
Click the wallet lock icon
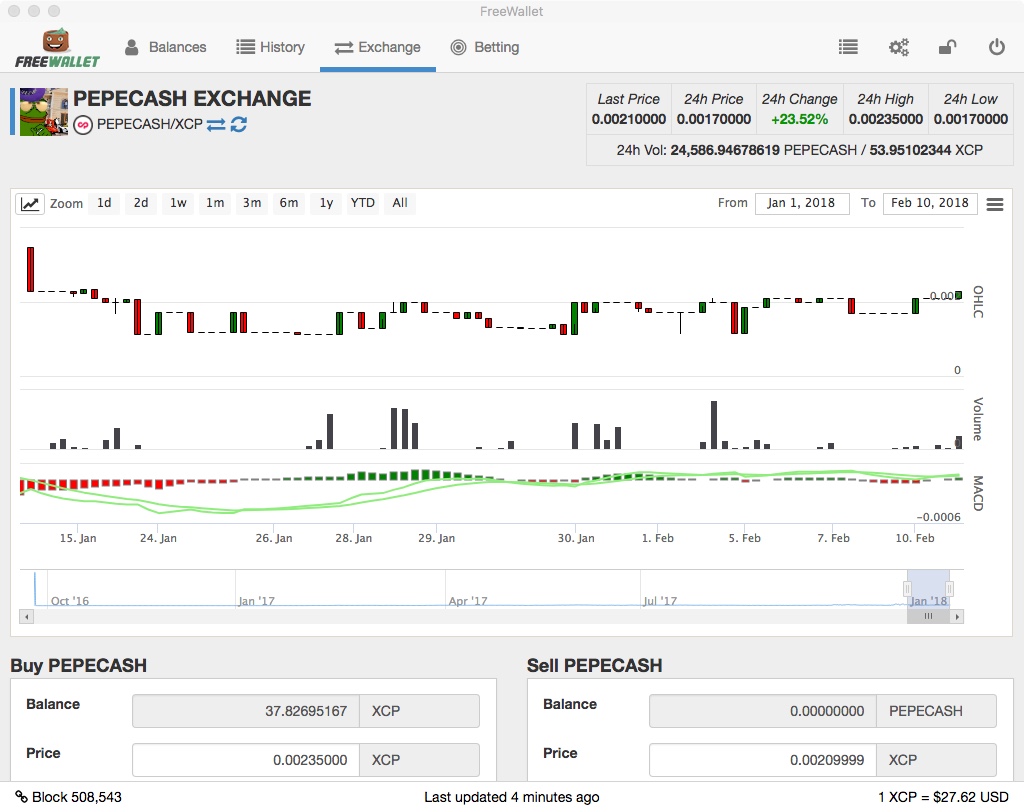[x=947, y=47]
